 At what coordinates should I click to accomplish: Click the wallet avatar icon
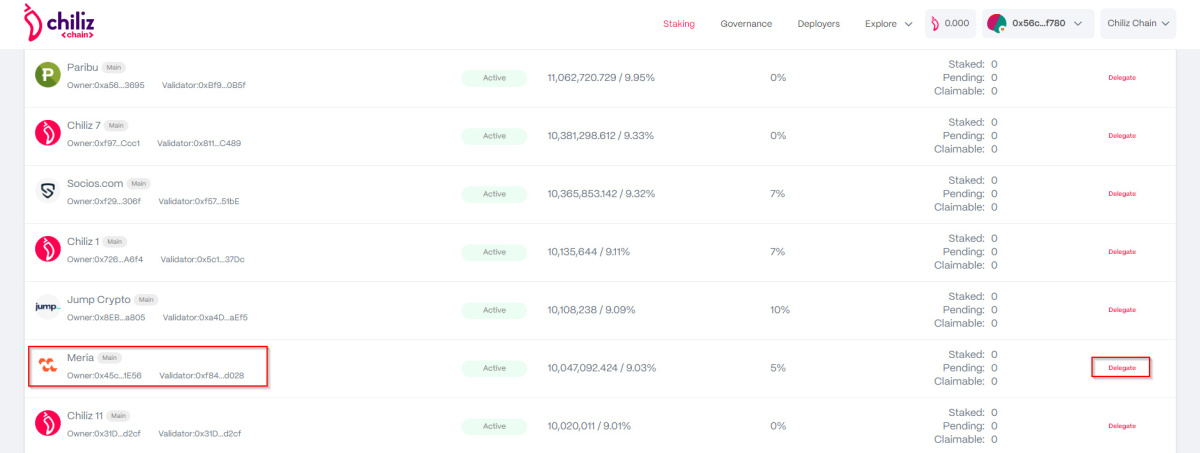[x=996, y=23]
